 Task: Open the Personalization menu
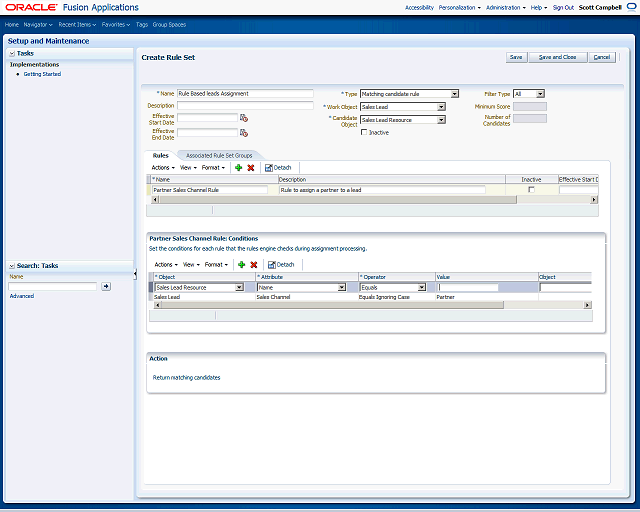click(x=460, y=7)
